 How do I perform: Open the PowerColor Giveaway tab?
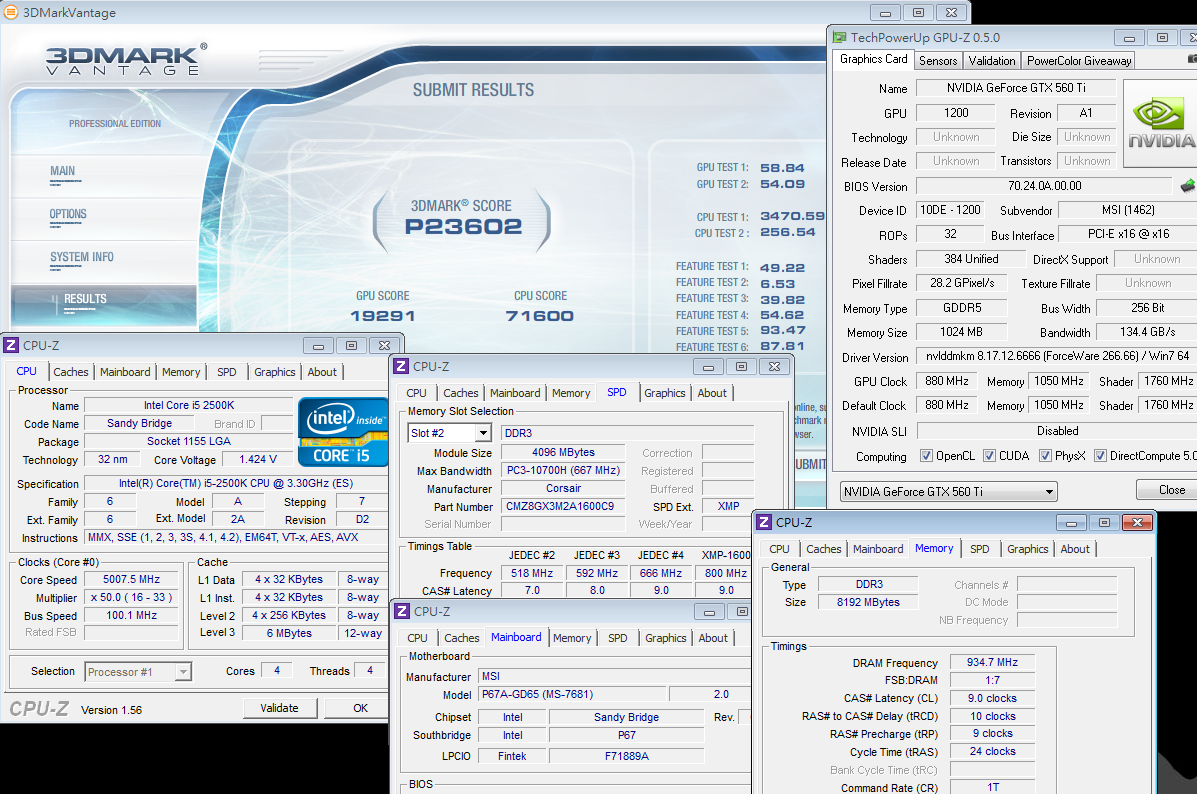[x=1079, y=60]
